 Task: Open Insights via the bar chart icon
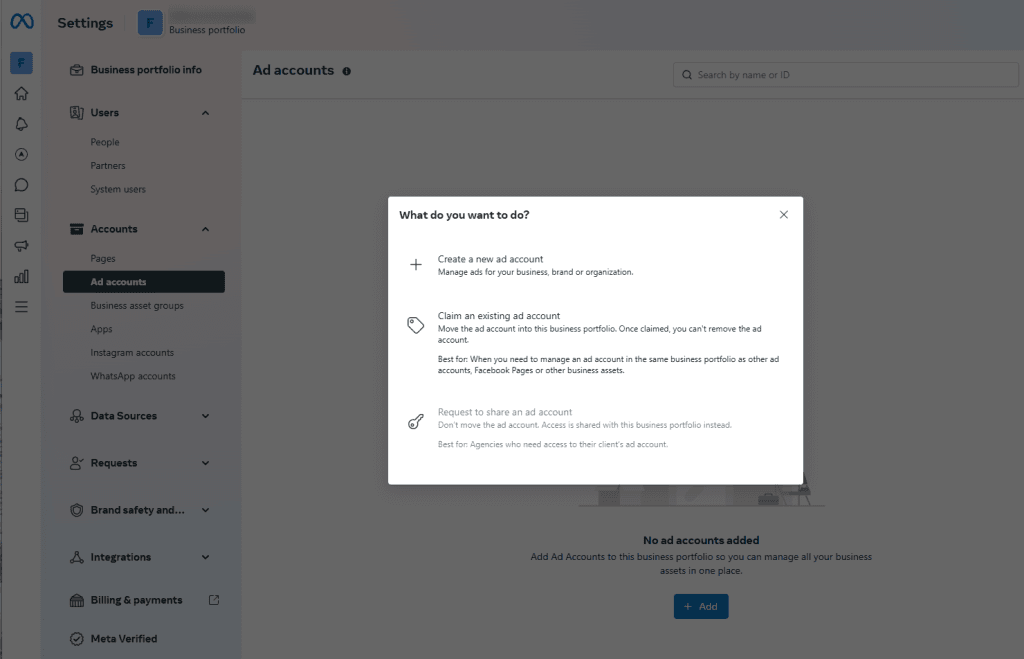point(20,276)
